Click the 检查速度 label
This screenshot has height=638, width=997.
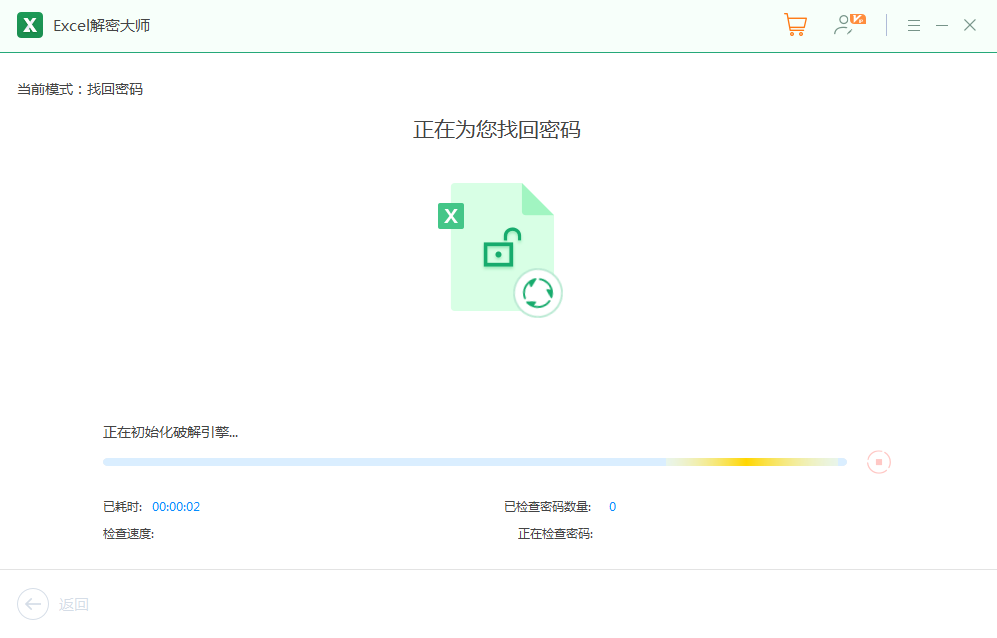[128, 534]
